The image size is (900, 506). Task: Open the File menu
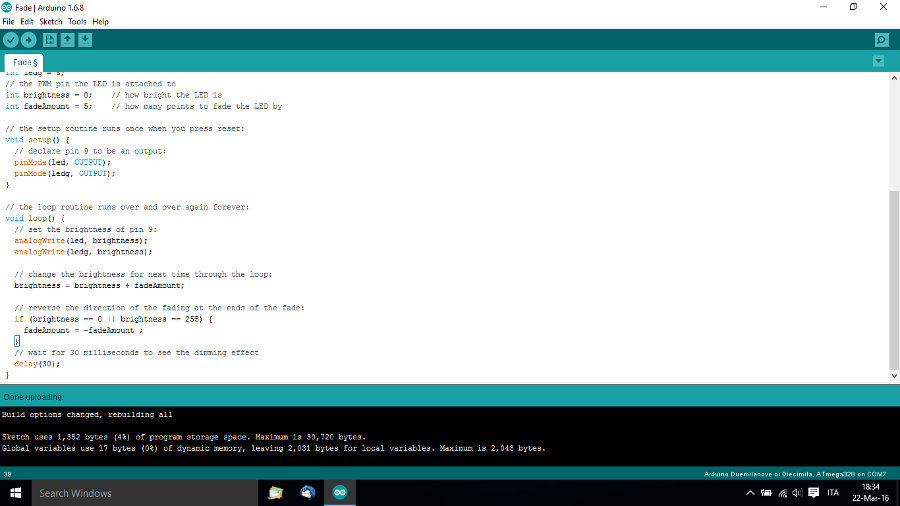point(8,22)
